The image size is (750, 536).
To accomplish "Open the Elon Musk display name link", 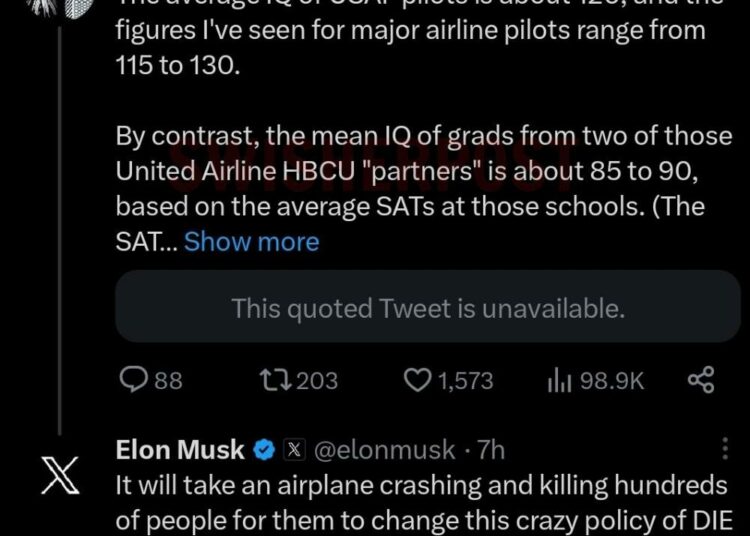I will [x=180, y=450].
